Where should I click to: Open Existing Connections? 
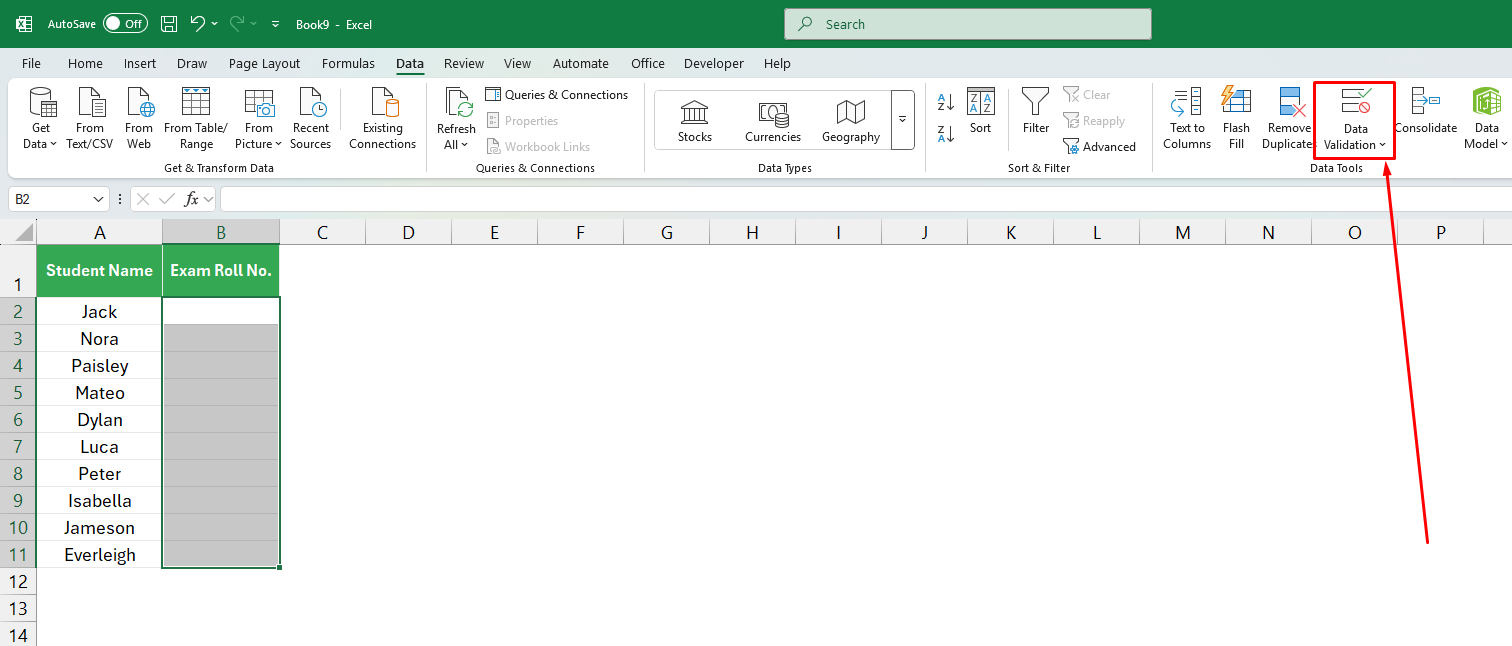click(383, 119)
